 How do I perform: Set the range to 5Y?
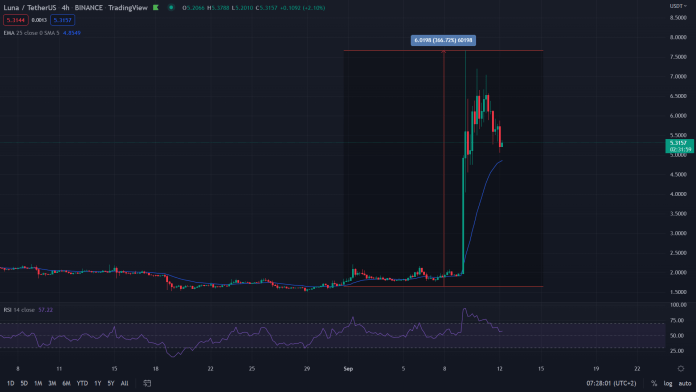pyautogui.click(x=111, y=383)
